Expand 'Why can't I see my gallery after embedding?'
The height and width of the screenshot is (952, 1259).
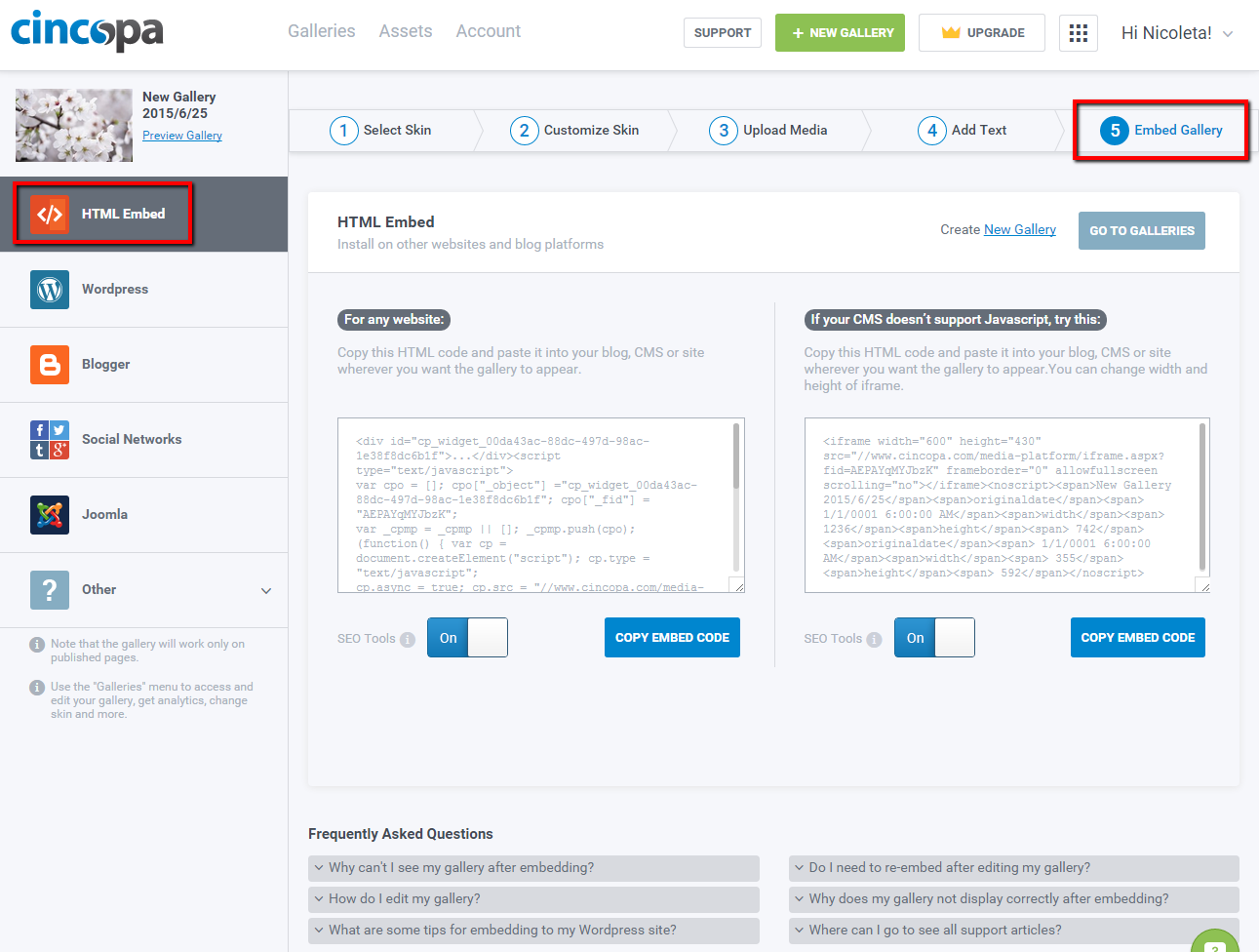(x=533, y=868)
